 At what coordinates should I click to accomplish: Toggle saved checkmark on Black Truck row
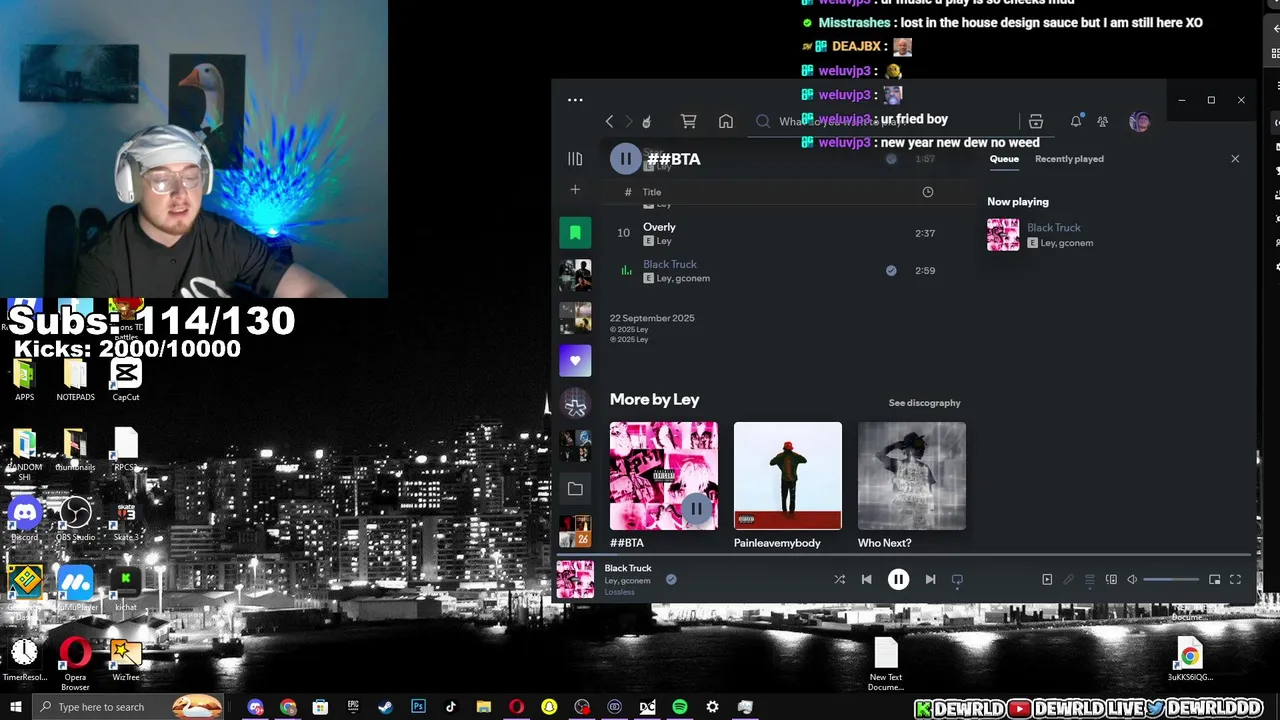click(x=891, y=270)
